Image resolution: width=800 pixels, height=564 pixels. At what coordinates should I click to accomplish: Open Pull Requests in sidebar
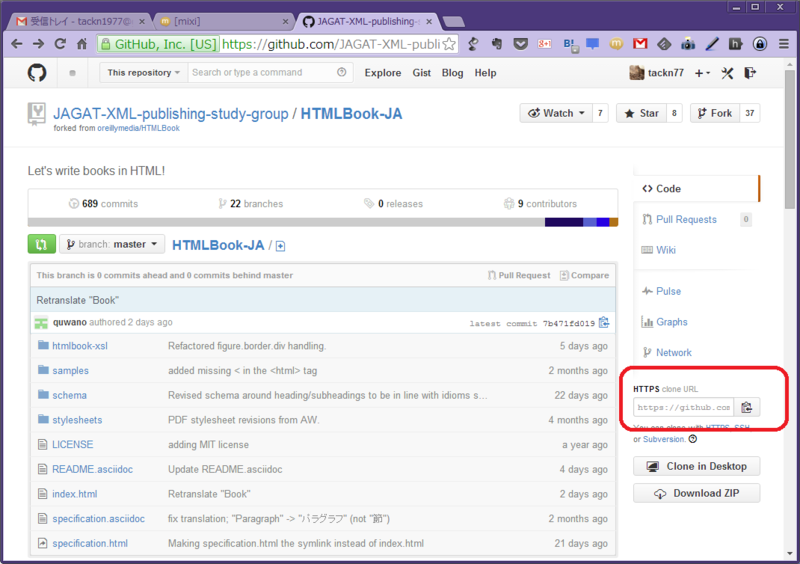686,219
